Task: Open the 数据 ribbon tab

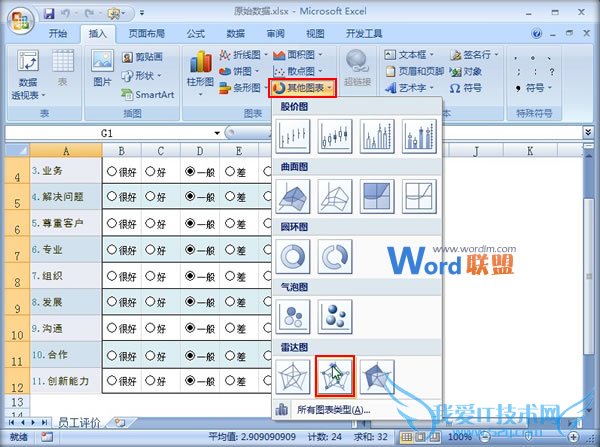Action: tap(236, 34)
